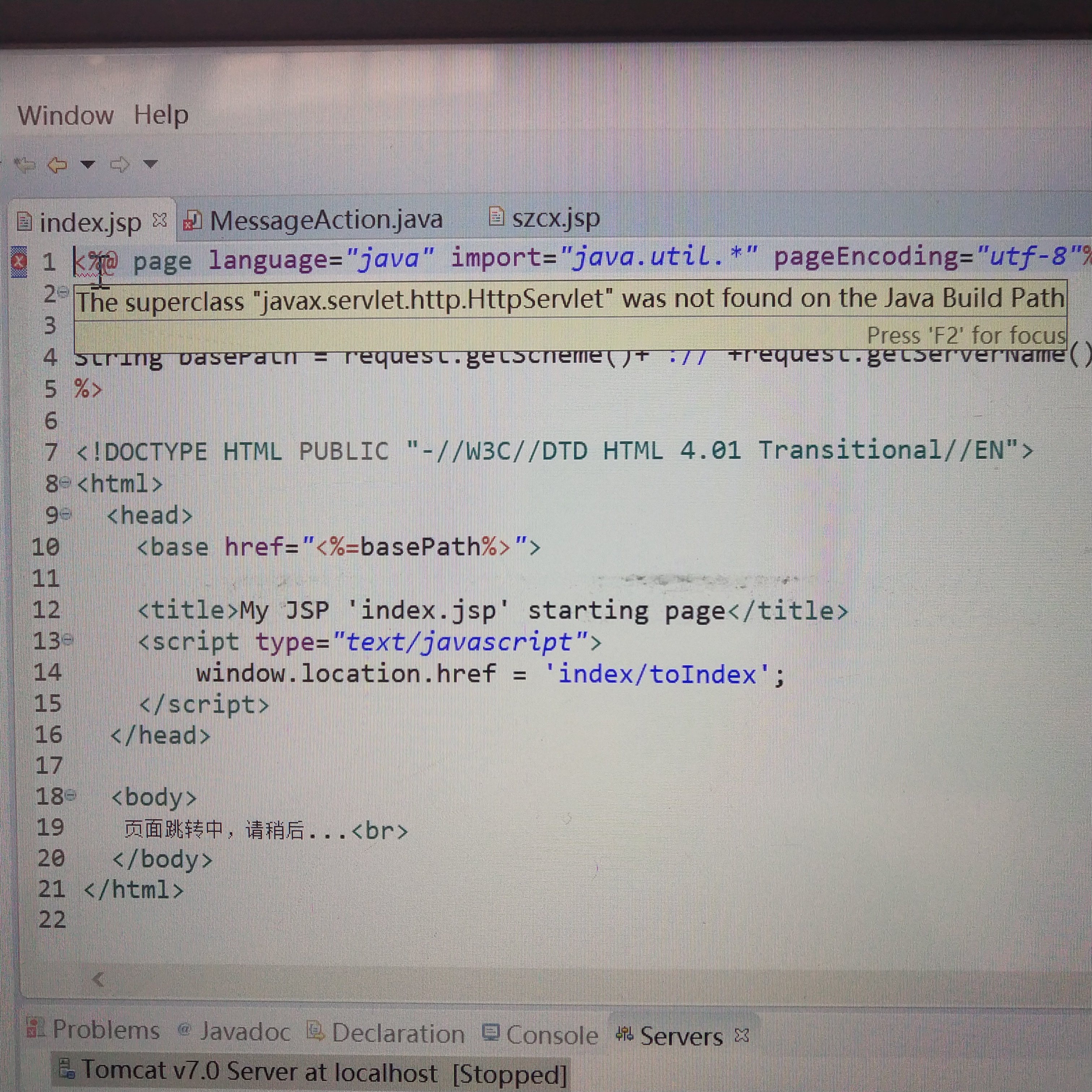The image size is (1092, 1092).
Task: Open the Back history dropdown arrow
Action: (x=88, y=164)
